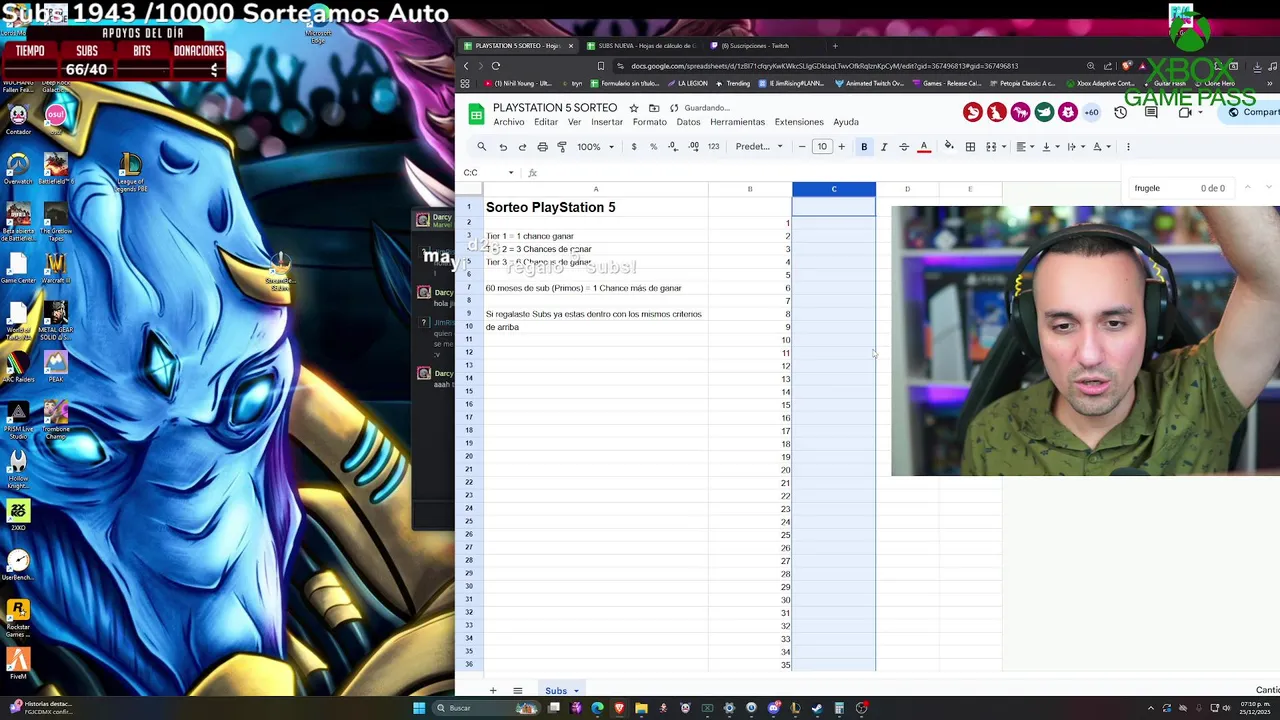The height and width of the screenshot is (720, 1280).
Task: Open text rotation dropdown
Action: click(1100, 147)
